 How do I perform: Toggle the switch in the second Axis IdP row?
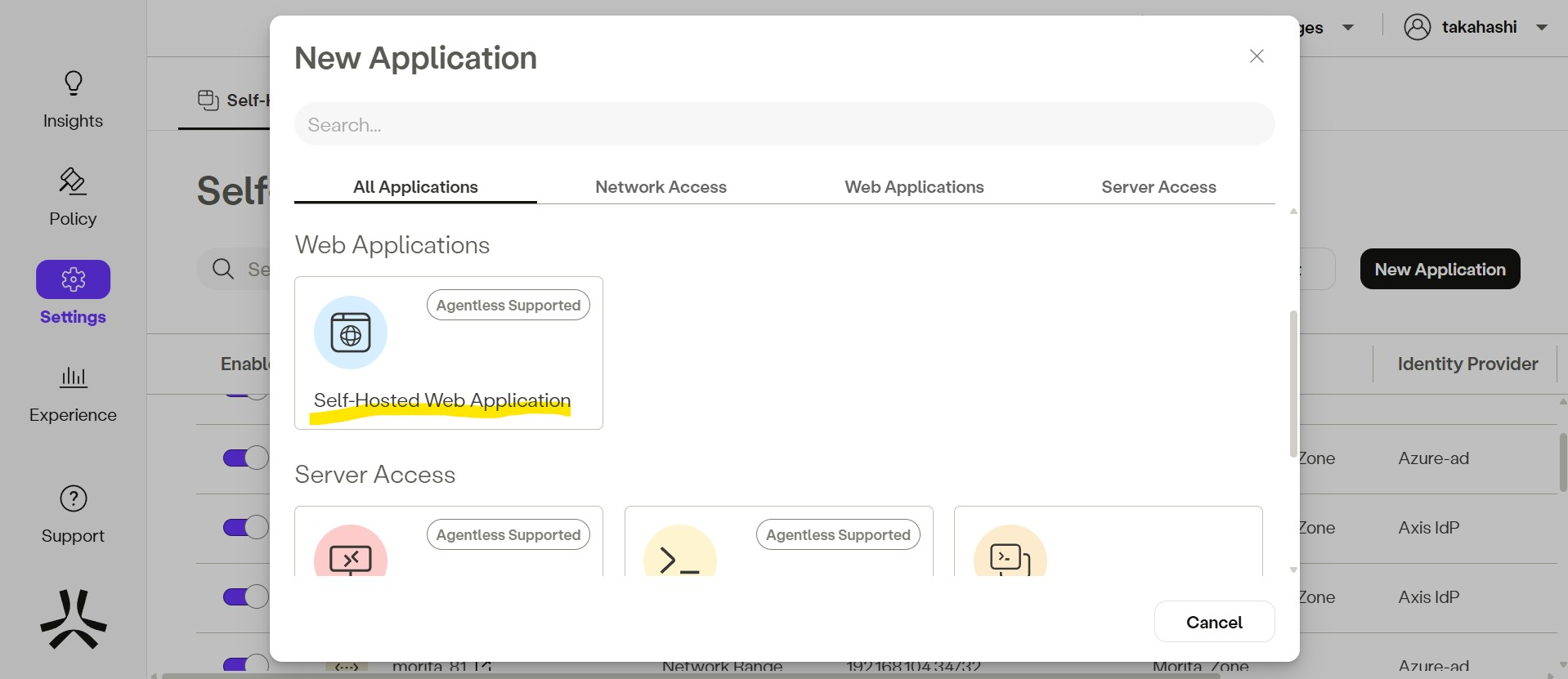pos(246,596)
